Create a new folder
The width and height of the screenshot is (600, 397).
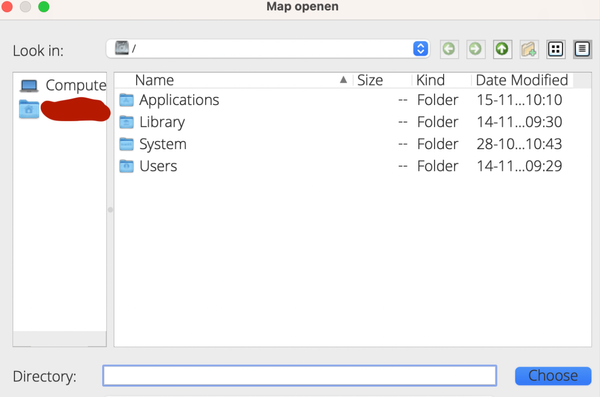tap(529, 49)
